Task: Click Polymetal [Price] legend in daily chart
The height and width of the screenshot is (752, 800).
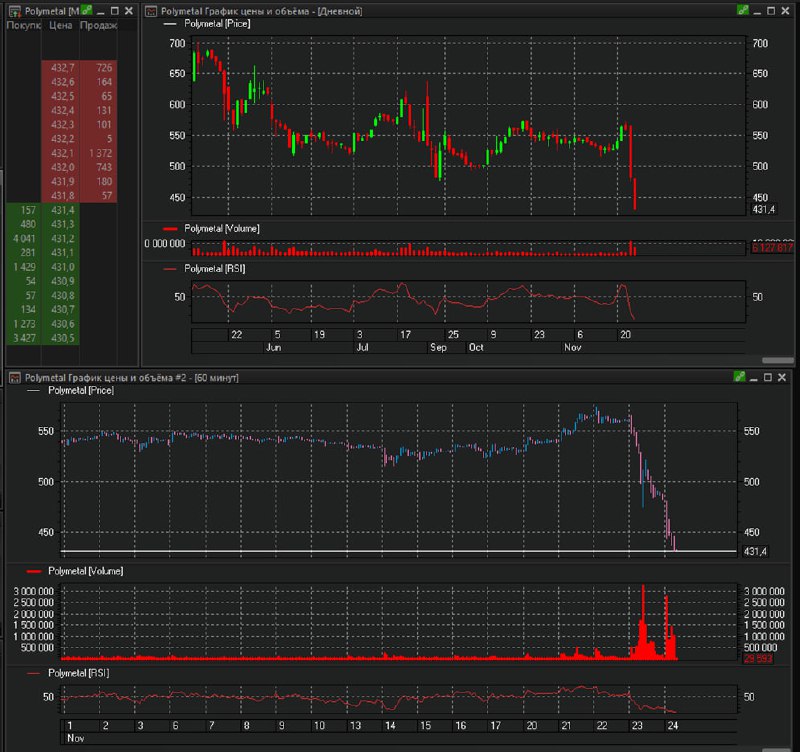Action: point(217,23)
